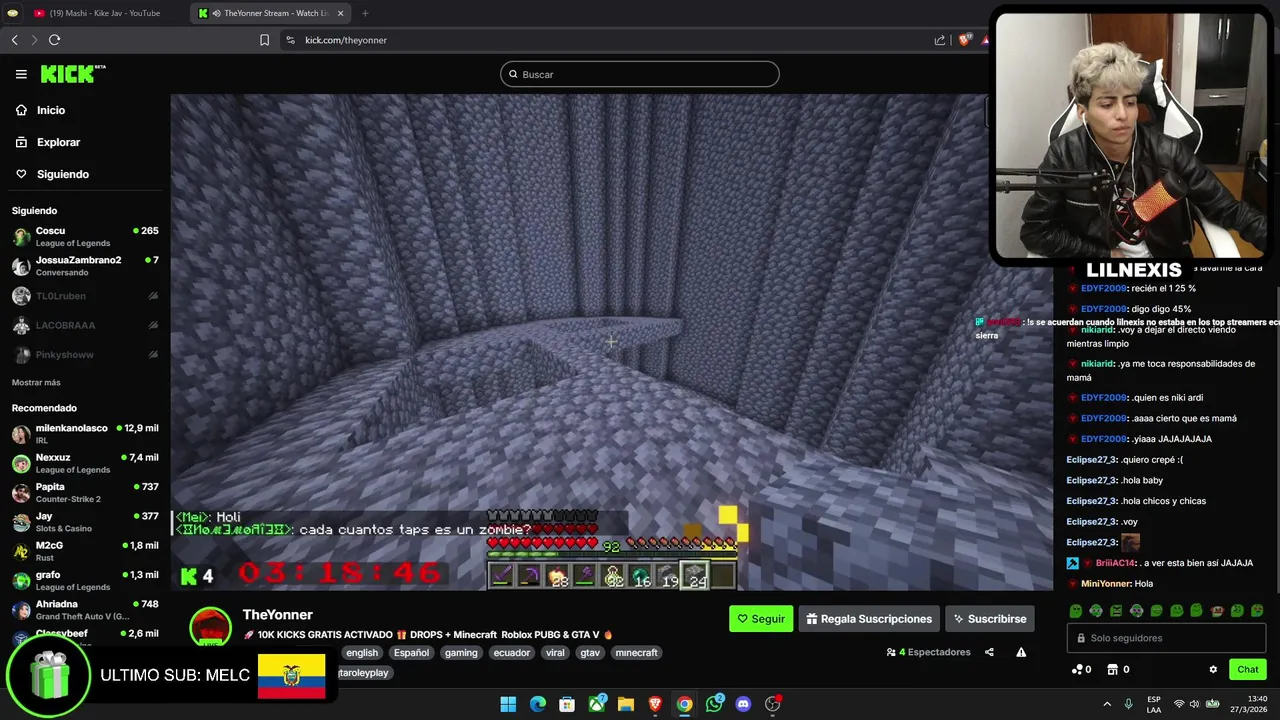Go back in the browser

(x=14, y=40)
